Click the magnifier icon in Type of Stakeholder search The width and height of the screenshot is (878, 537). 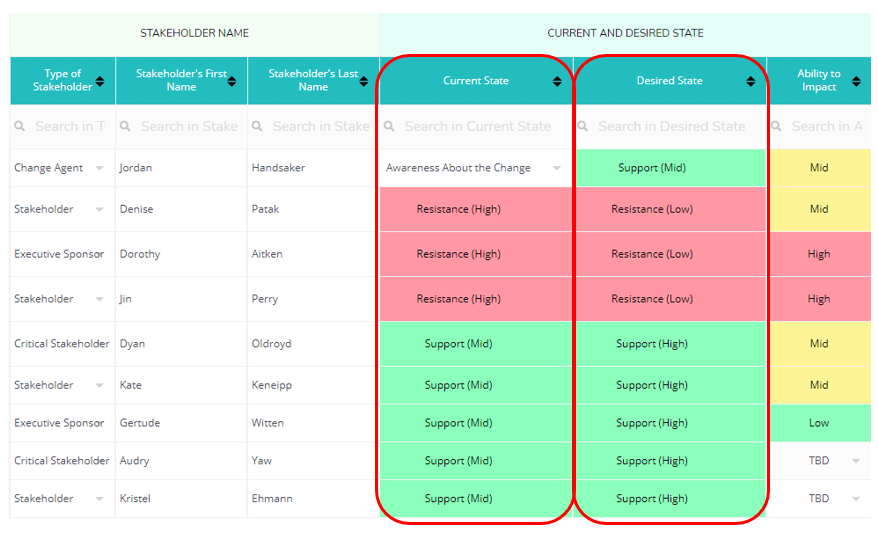click(x=21, y=127)
